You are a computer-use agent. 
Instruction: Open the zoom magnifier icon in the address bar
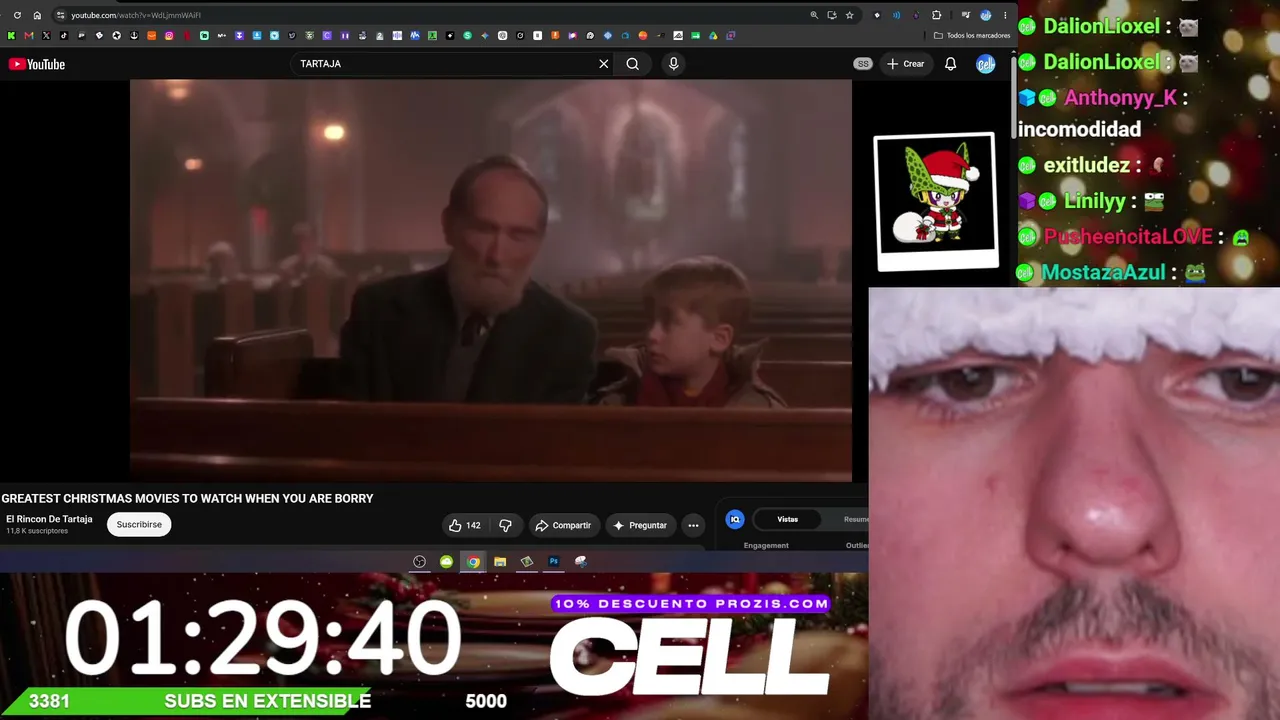(814, 15)
